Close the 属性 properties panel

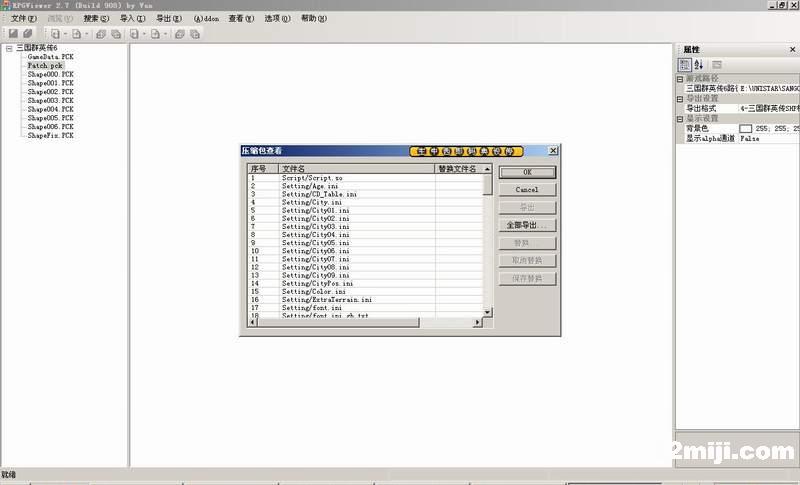point(792,49)
